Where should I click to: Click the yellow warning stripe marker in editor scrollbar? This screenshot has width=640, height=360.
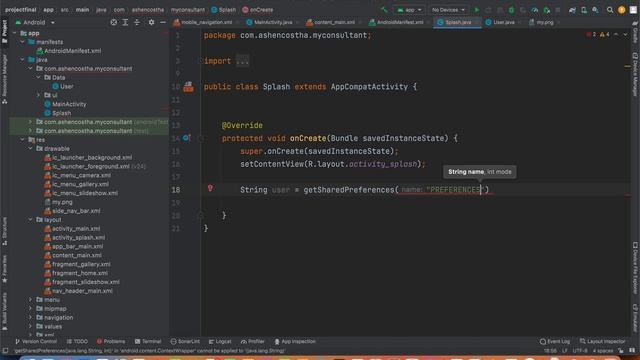tap(627, 67)
